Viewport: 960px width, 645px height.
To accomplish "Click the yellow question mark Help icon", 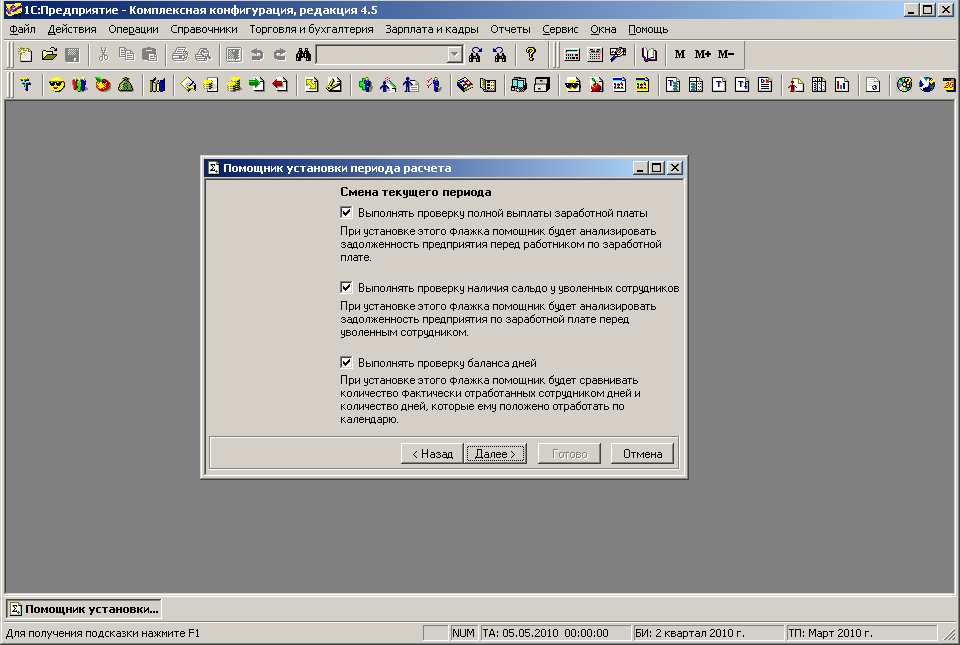I will click(x=531, y=54).
